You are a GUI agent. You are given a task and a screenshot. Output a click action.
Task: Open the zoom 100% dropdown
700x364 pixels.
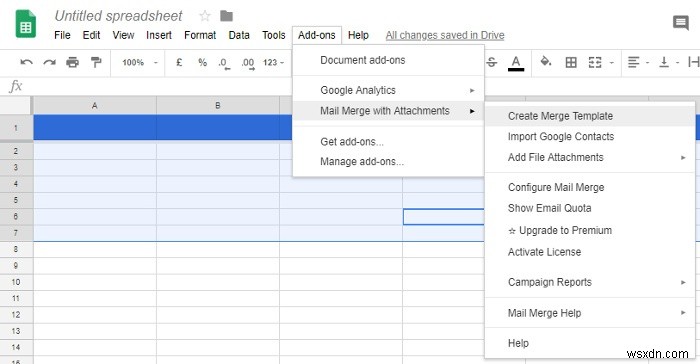140,63
